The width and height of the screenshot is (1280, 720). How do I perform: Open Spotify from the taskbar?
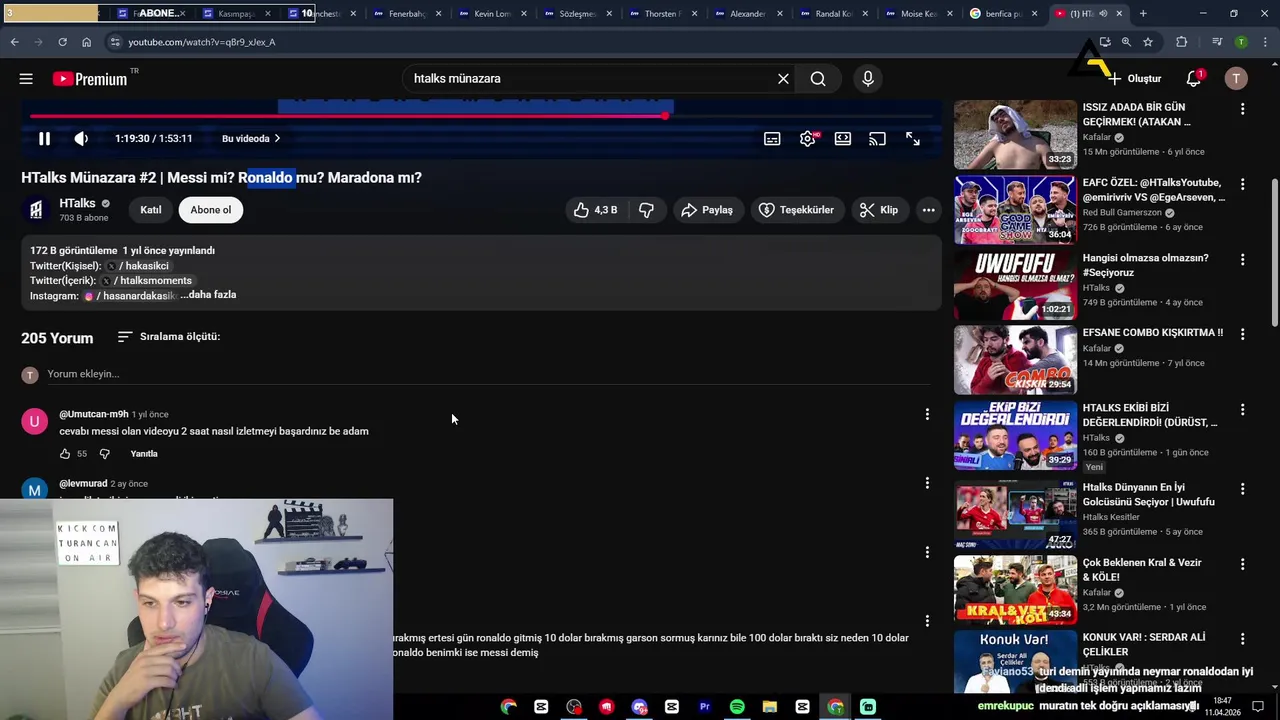click(737, 707)
